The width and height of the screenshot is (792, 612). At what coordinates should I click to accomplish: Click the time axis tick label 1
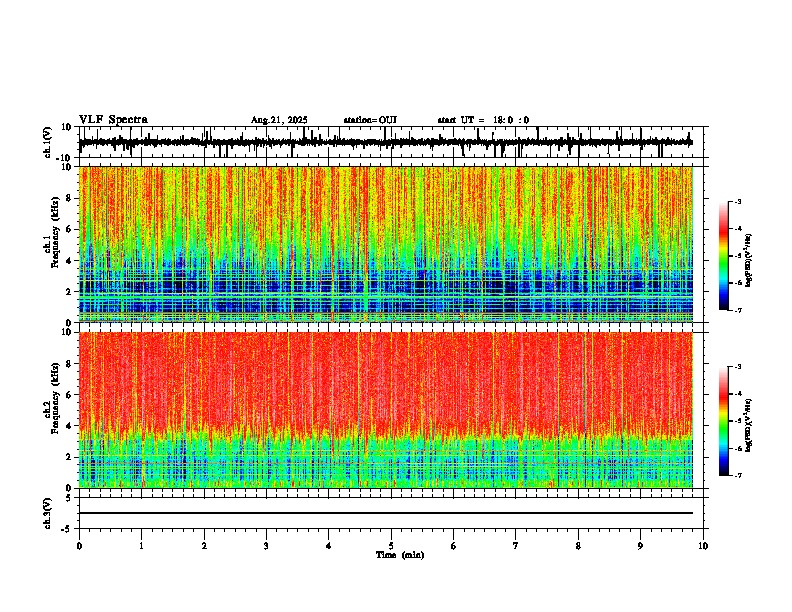coord(141,546)
